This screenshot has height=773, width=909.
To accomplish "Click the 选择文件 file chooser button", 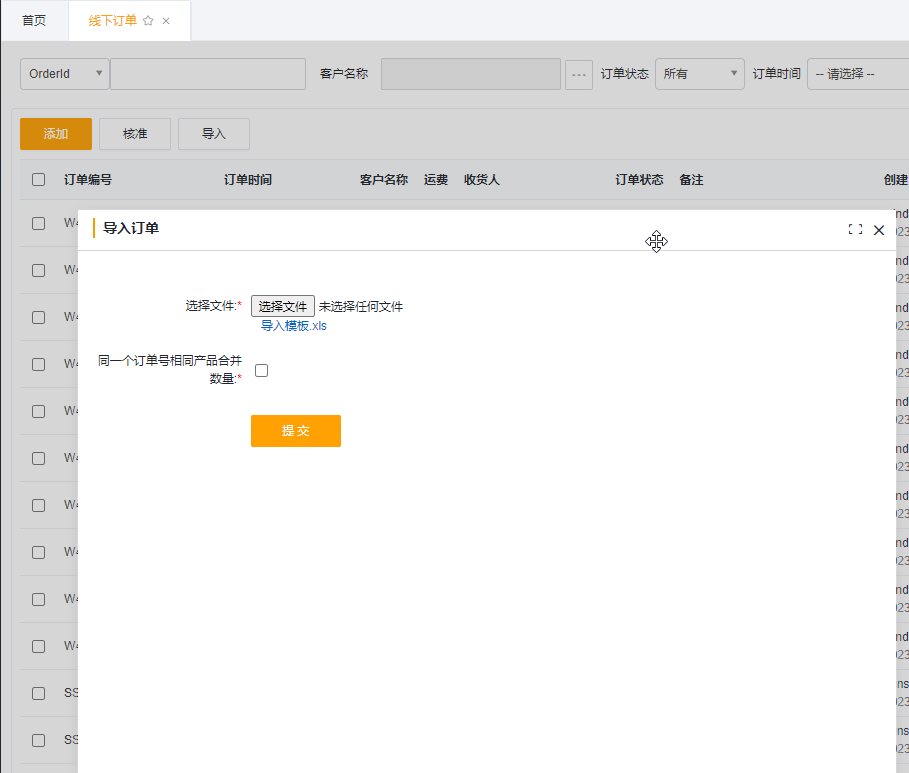I will point(283,306).
